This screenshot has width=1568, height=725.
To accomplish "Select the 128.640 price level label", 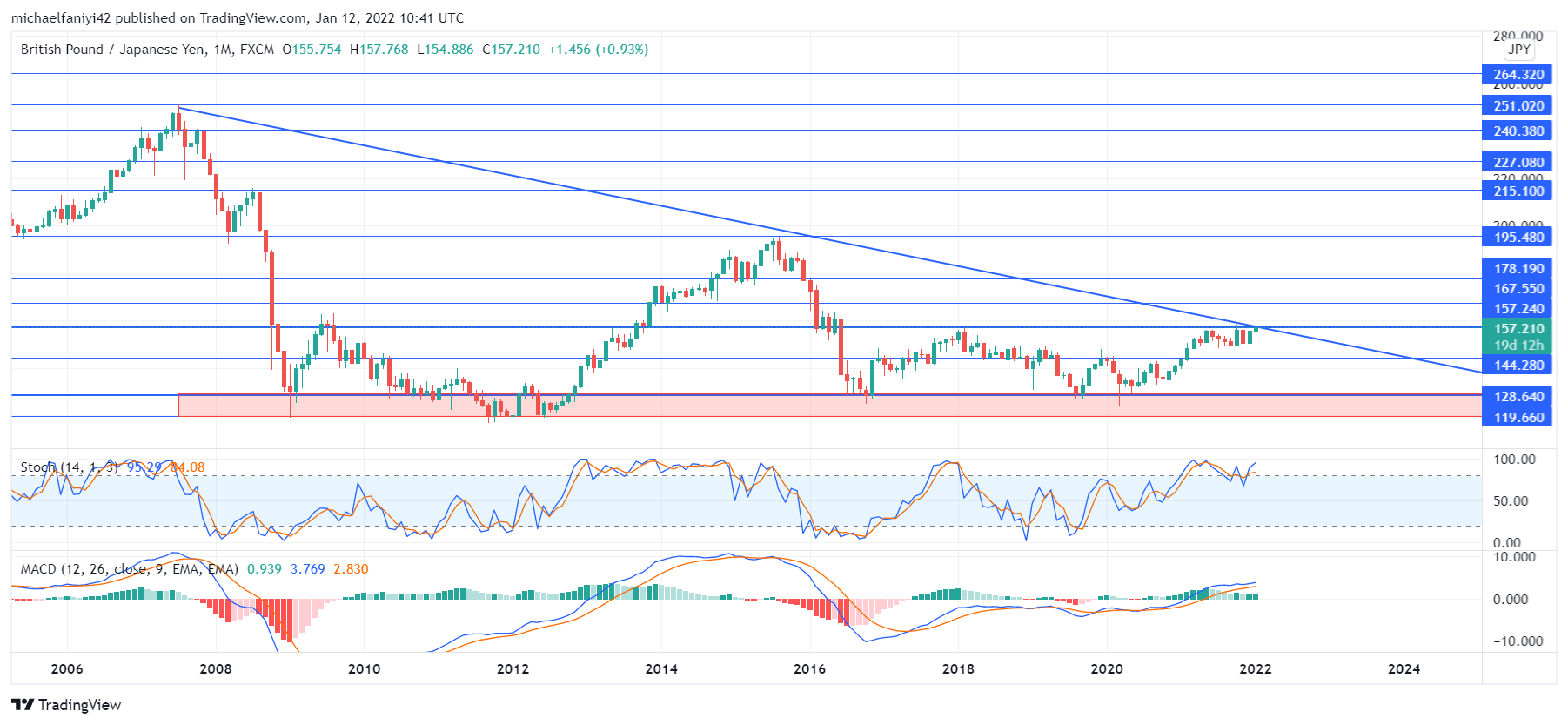I will (x=1517, y=397).
